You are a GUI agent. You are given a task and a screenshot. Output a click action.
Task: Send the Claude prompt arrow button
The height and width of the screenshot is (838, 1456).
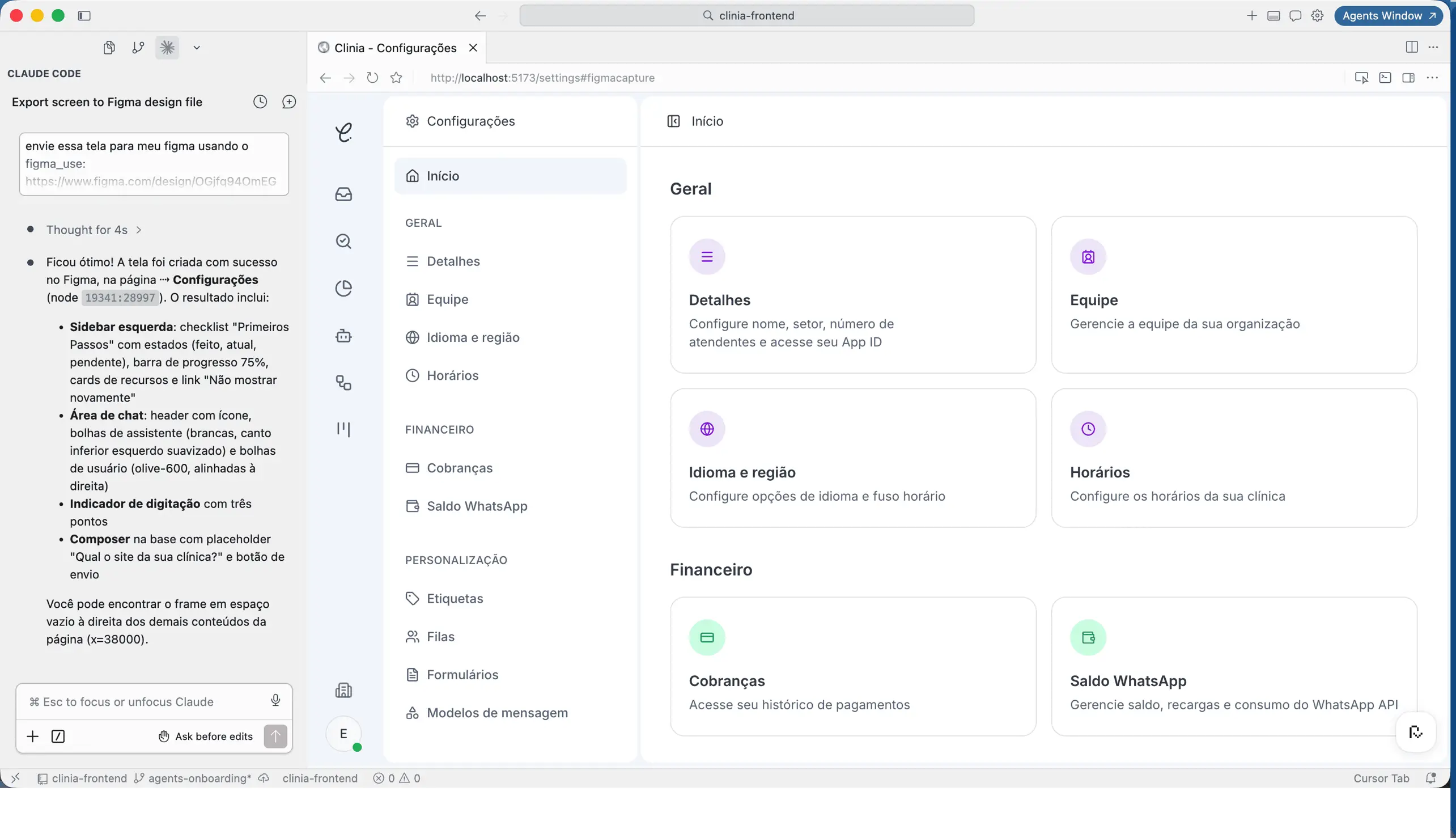(275, 736)
